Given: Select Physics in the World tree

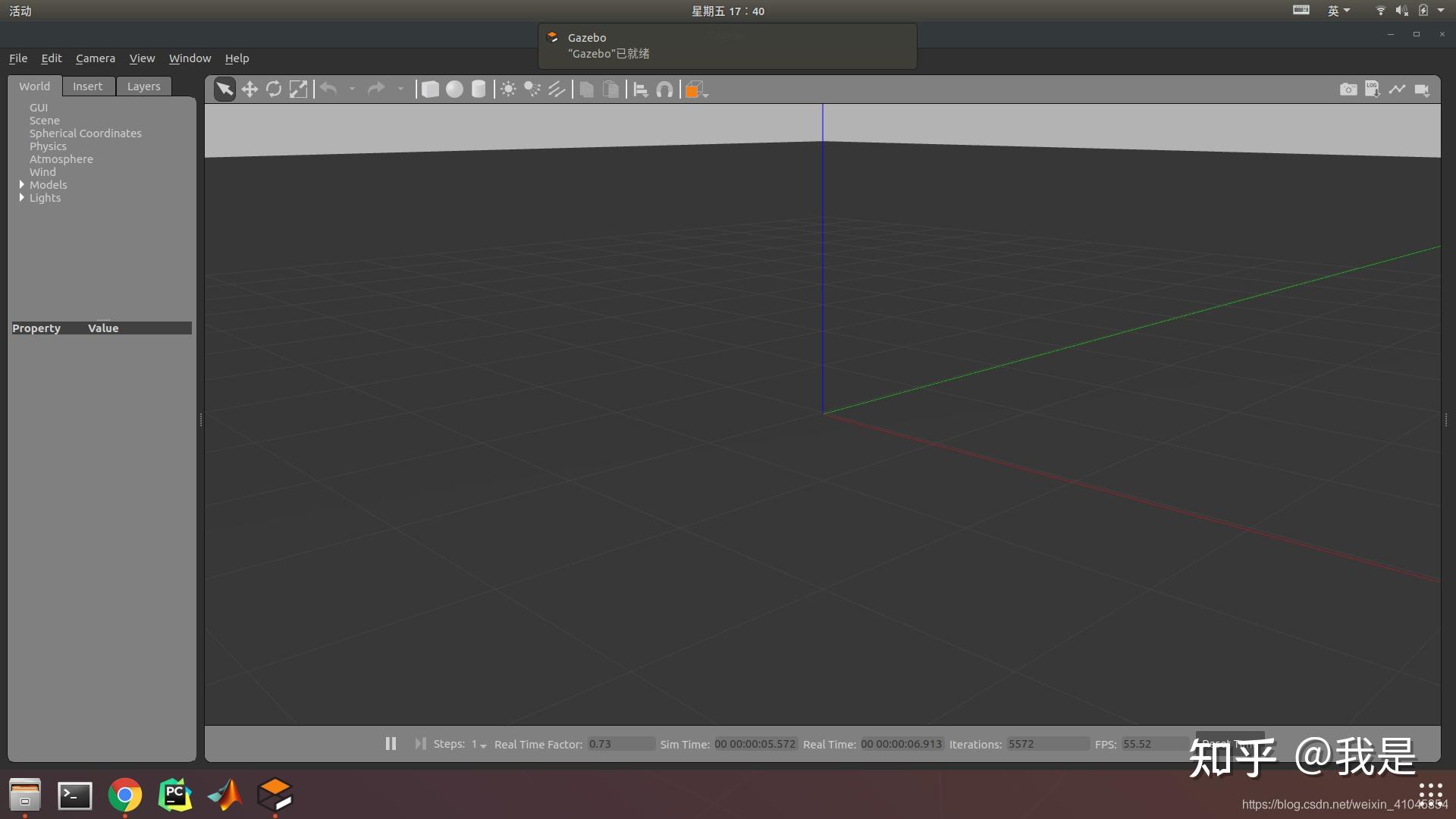Looking at the screenshot, I should (x=48, y=146).
